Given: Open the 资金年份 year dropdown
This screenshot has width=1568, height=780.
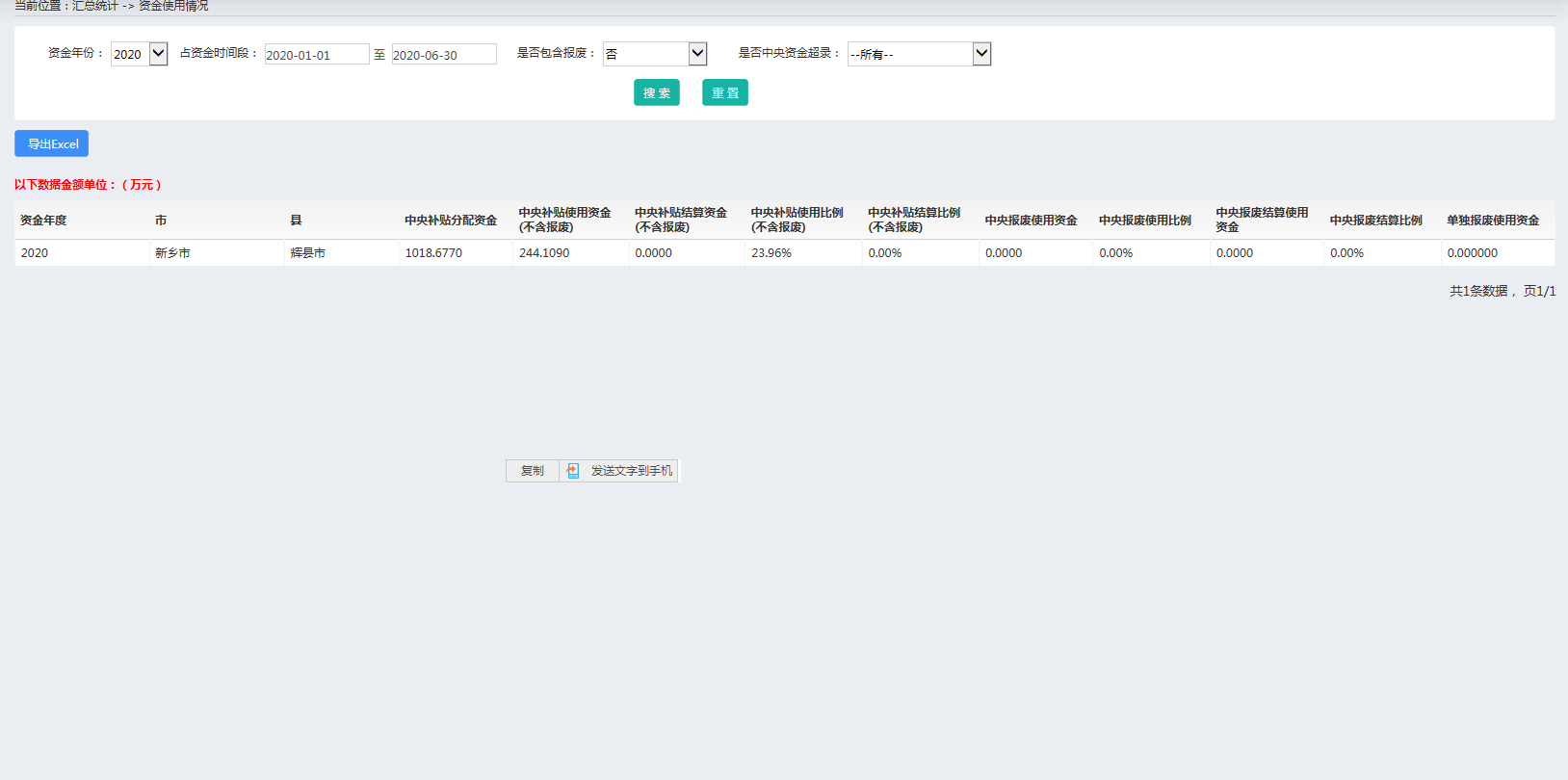Looking at the screenshot, I should (x=140, y=54).
